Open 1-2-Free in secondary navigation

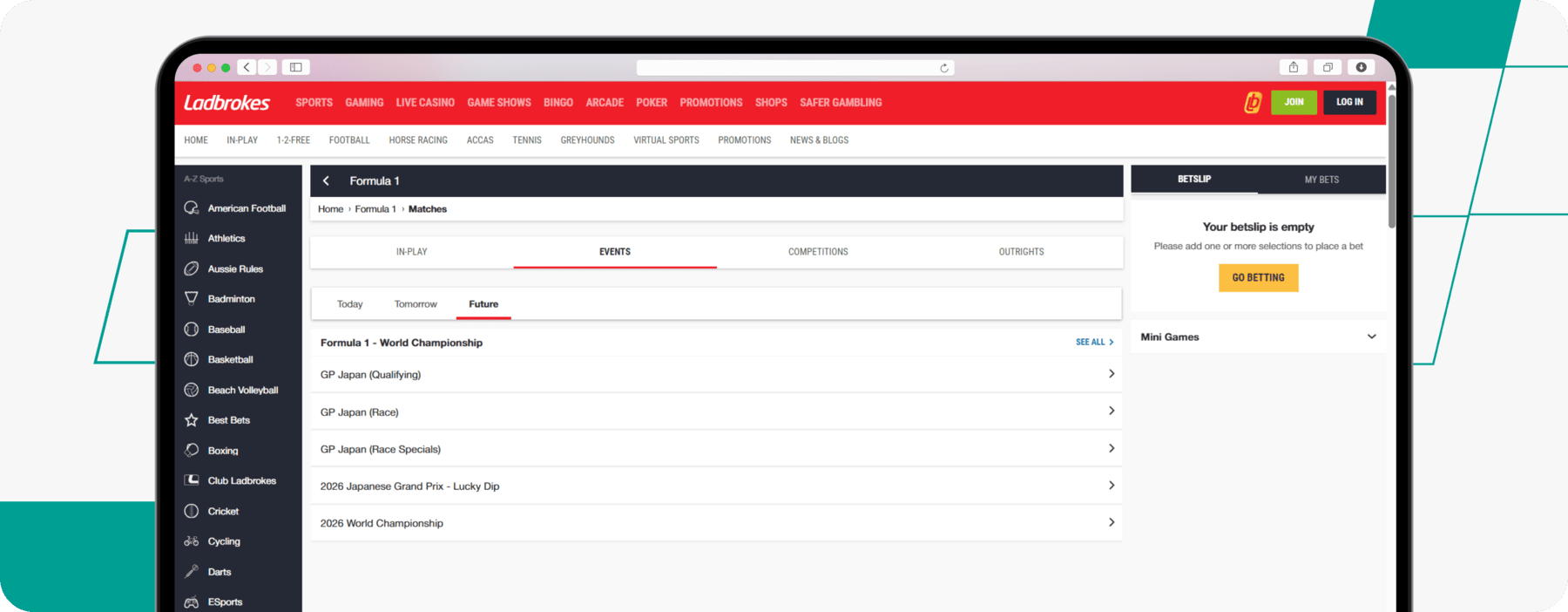(294, 140)
